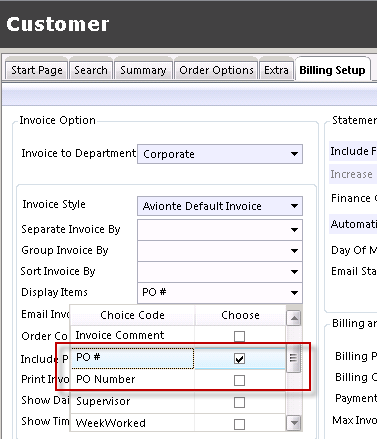
Task: Open the Start Page tab
Action: tap(37, 70)
